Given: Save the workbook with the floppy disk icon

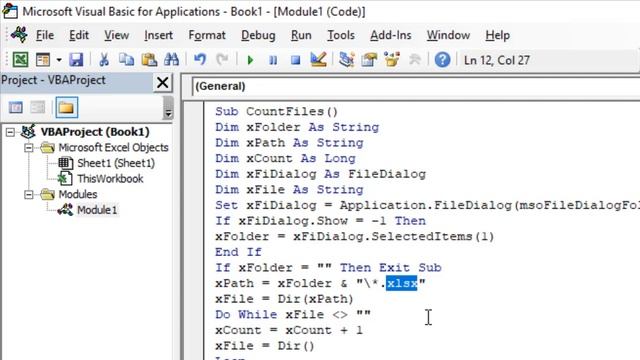Looking at the screenshot, I should click(x=76, y=60).
